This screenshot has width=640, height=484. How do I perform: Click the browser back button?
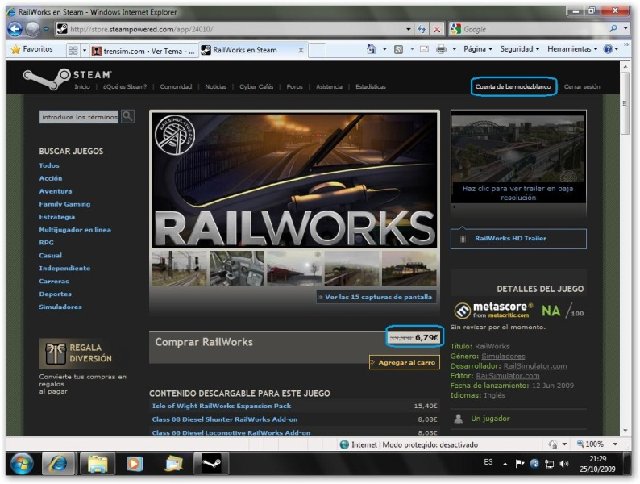click(x=16, y=29)
